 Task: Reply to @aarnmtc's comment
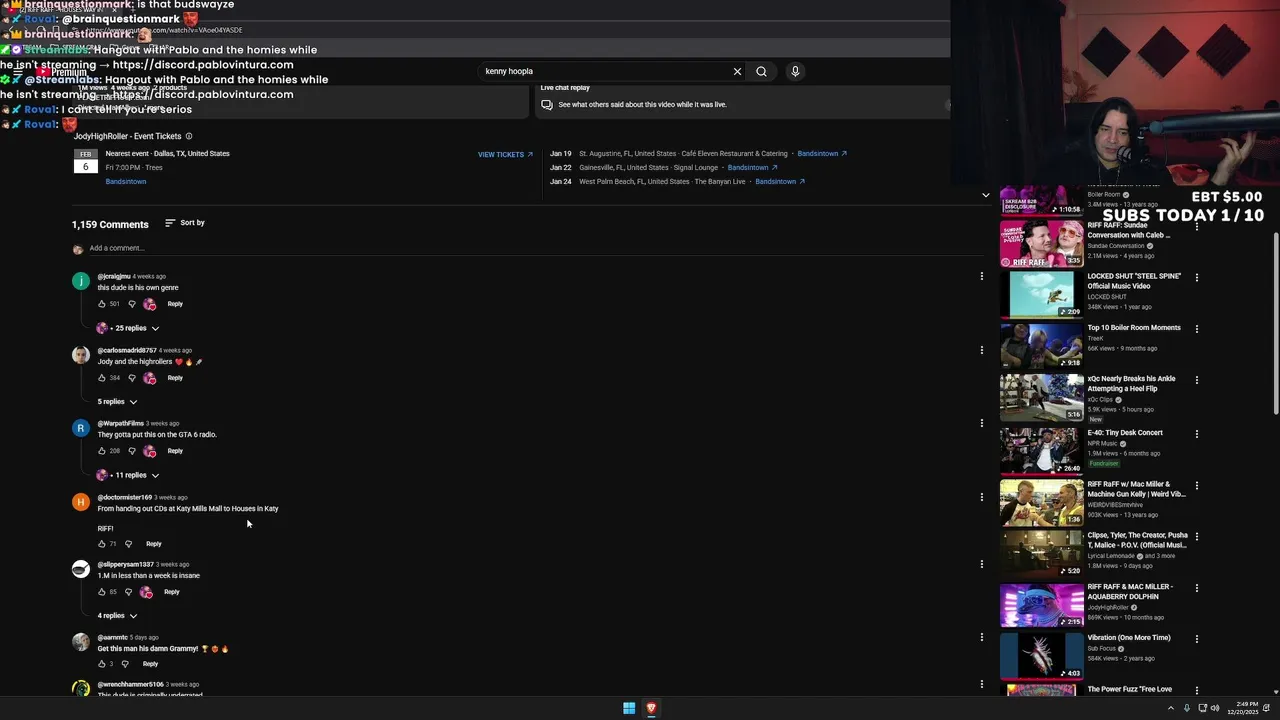click(x=150, y=664)
